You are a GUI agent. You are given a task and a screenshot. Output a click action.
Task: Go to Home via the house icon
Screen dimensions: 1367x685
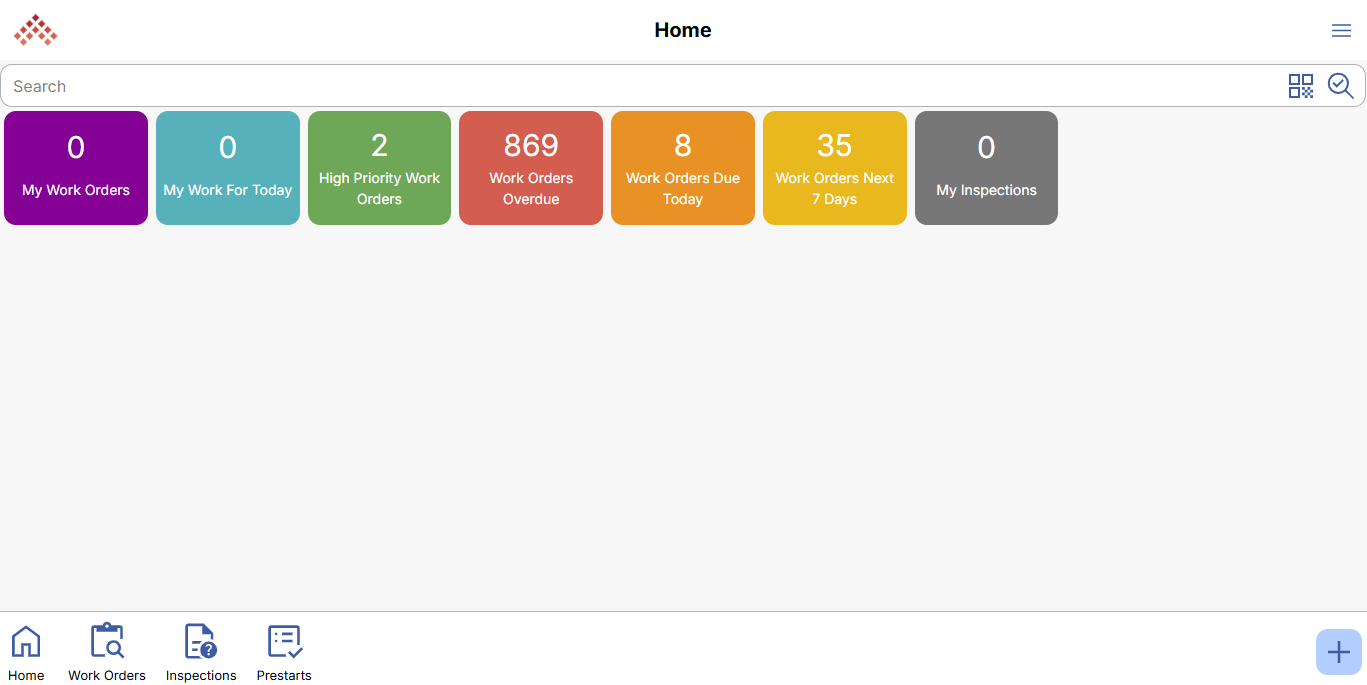[26, 642]
